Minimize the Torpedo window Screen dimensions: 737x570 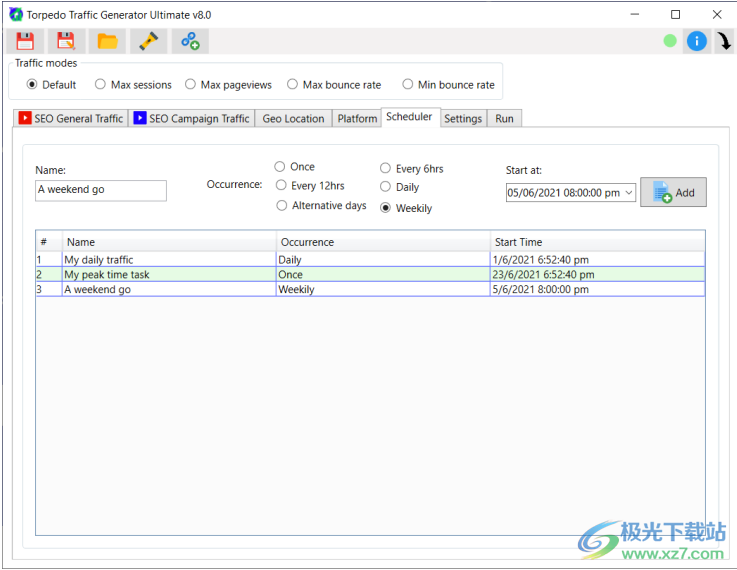click(635, 15)
